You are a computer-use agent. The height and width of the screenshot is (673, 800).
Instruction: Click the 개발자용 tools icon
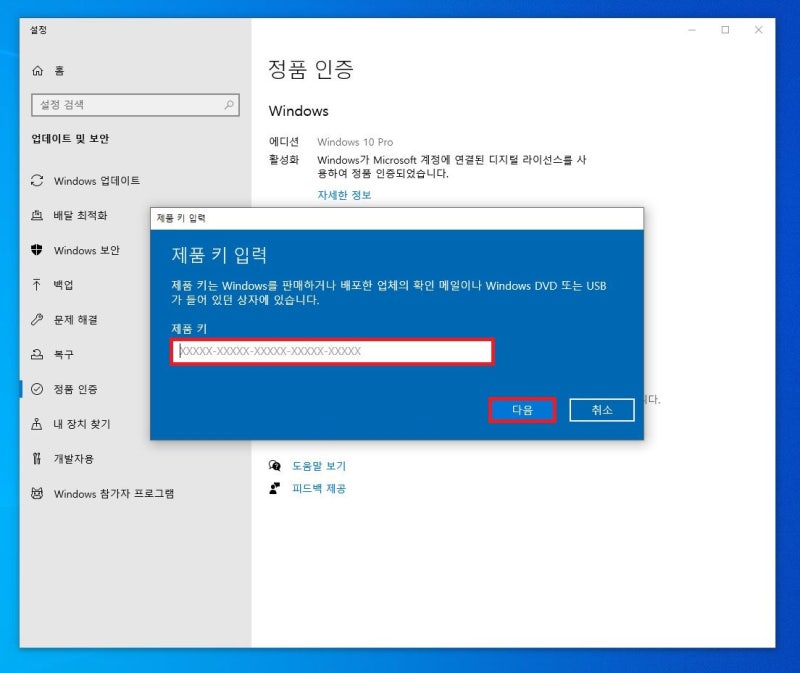click(x=37, y=459)
